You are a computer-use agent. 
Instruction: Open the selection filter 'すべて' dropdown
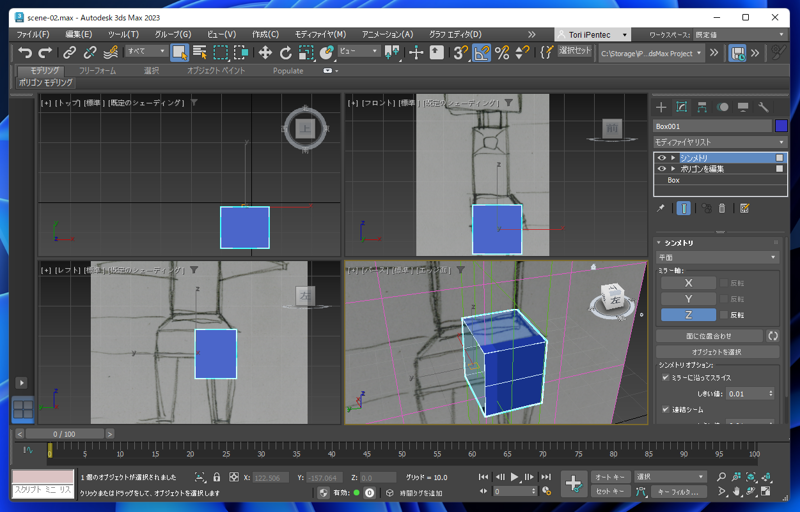[x=146, y=51]
